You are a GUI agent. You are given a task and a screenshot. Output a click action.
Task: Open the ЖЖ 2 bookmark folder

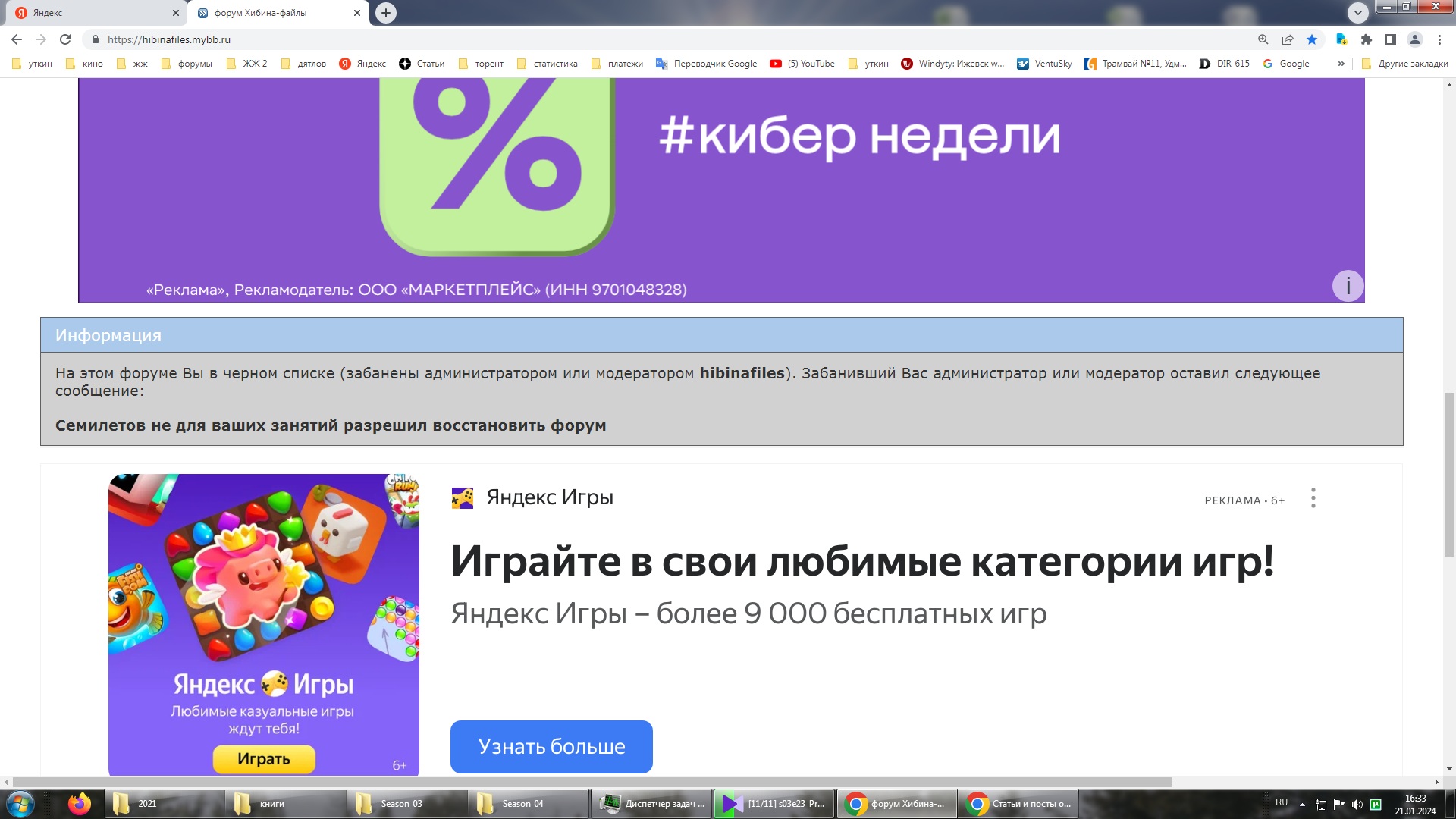click(x=247, y=64)
